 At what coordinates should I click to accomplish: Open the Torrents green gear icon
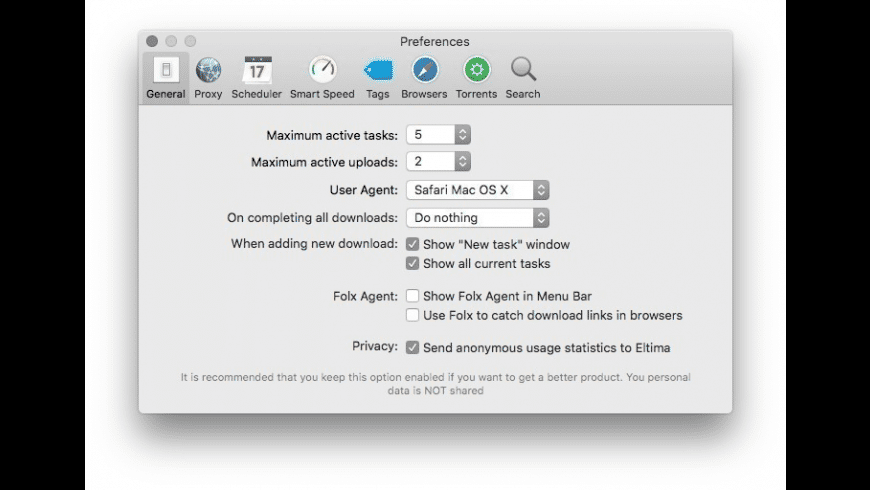pyautogui.click(x=477, y=70)
